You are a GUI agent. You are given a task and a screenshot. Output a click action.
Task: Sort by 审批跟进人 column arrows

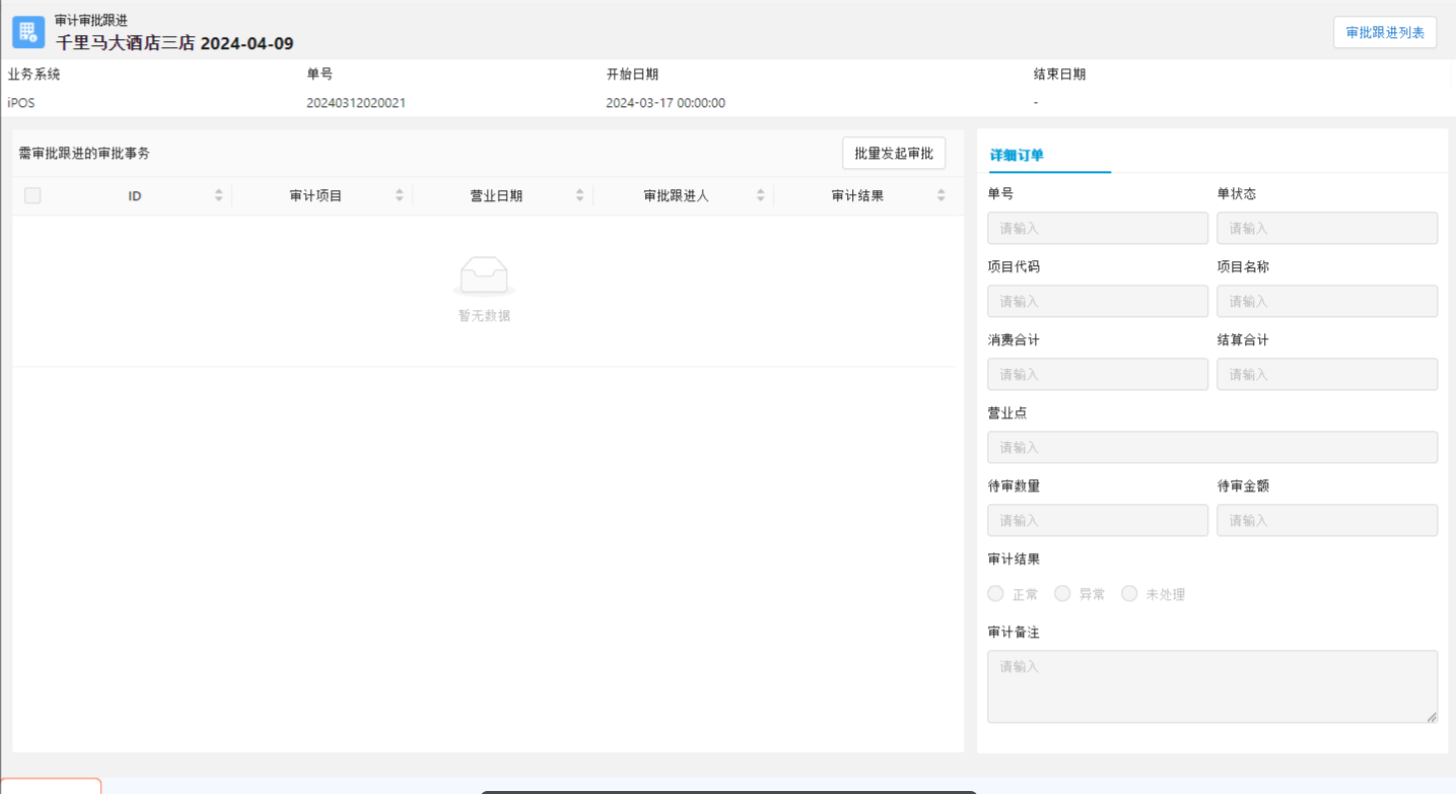(x=760, y=196)
